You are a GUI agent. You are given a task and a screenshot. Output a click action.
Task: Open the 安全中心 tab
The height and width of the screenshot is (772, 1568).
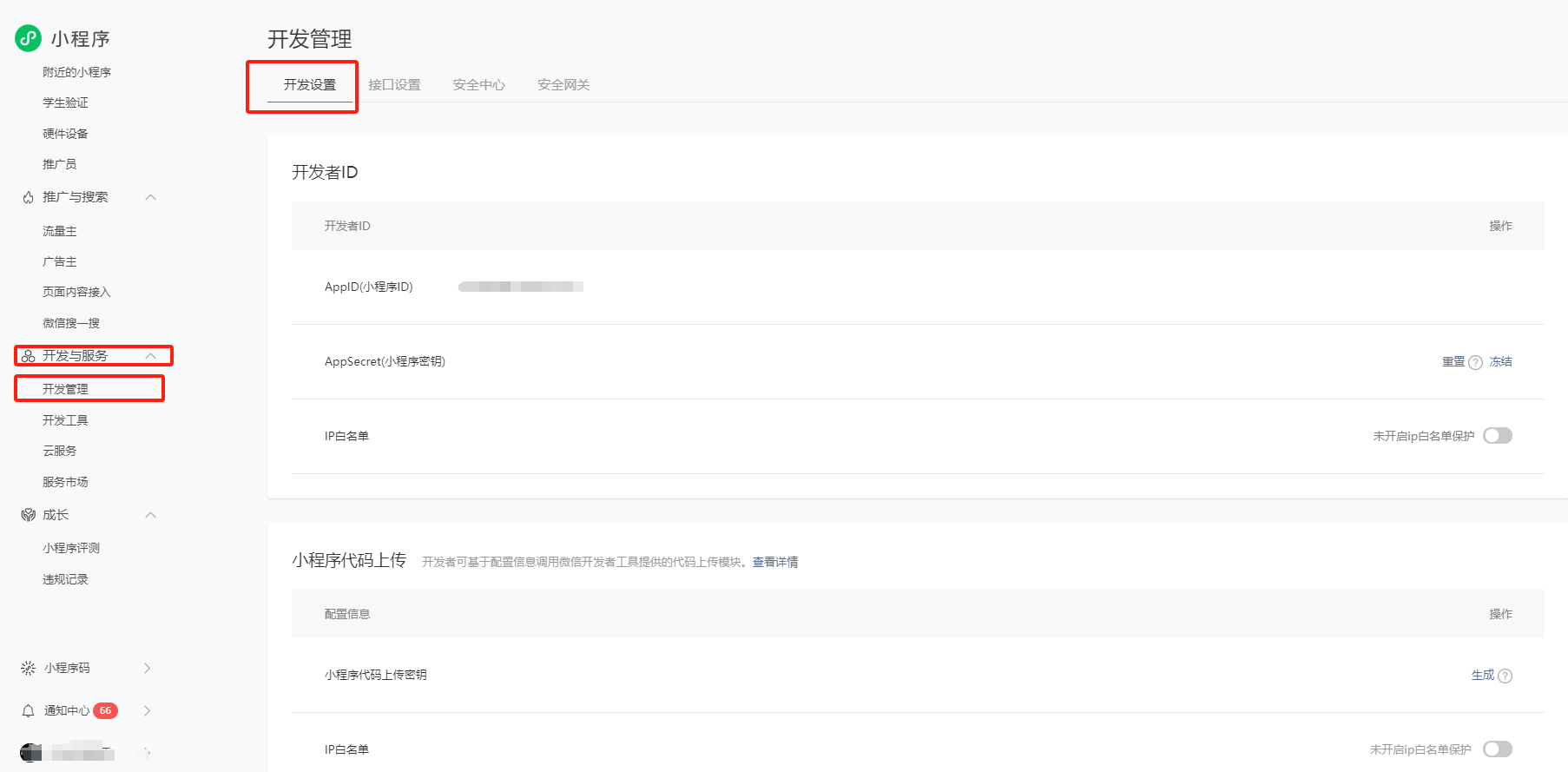point(478,84)
